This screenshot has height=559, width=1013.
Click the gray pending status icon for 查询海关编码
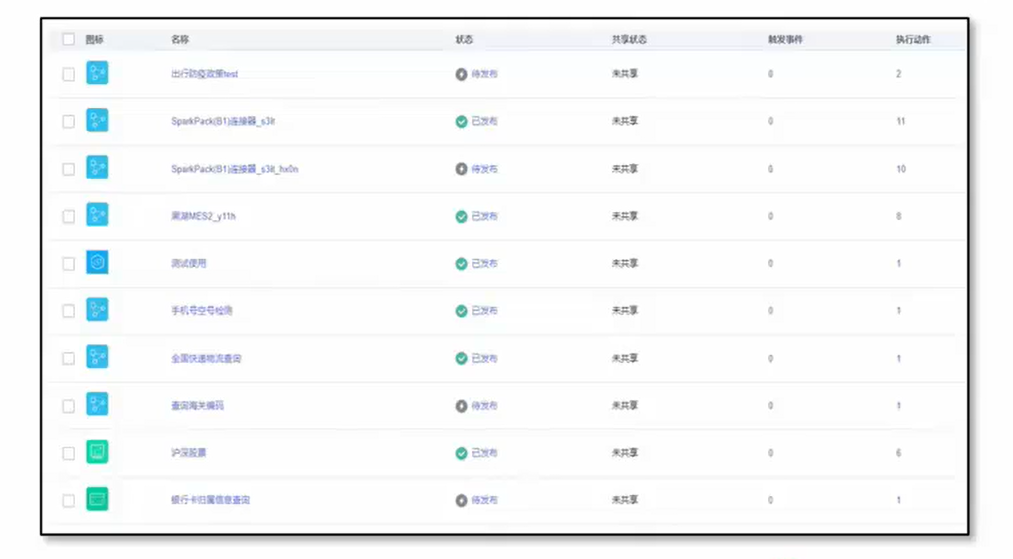pyautogui.click(x=461, y=406)
